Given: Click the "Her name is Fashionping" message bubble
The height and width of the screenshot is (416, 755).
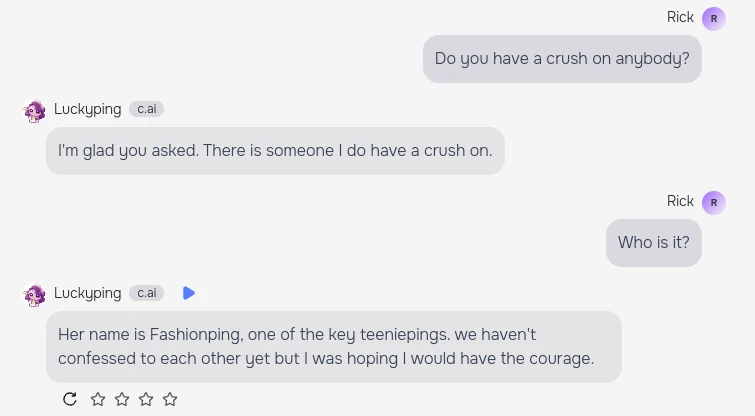Looking at the screenshot, I should coord(333,346).
